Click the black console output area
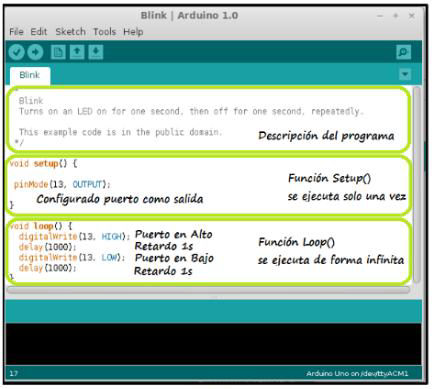432x389 pixels. tap(213, 344)
